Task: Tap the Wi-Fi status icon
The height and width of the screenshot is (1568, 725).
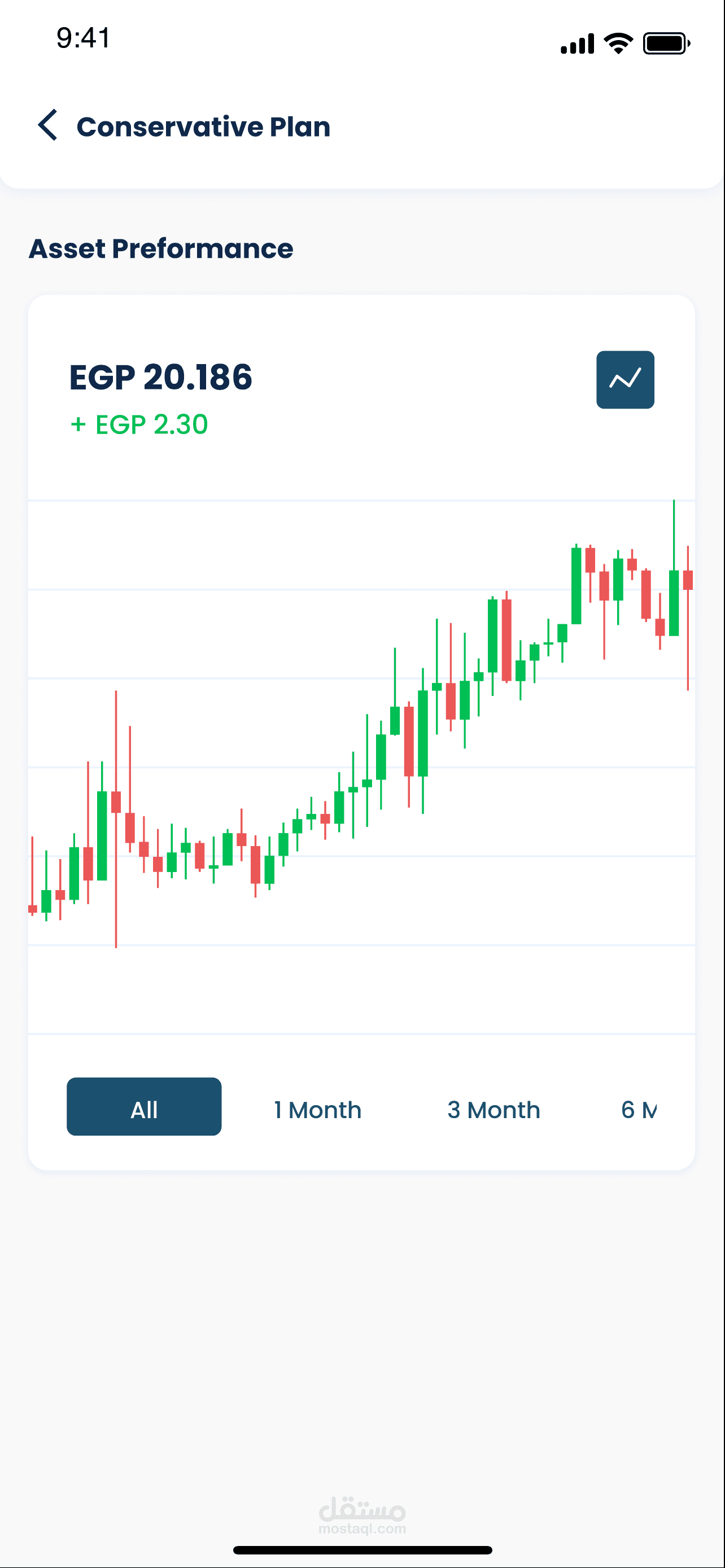Action: point(618,43)
